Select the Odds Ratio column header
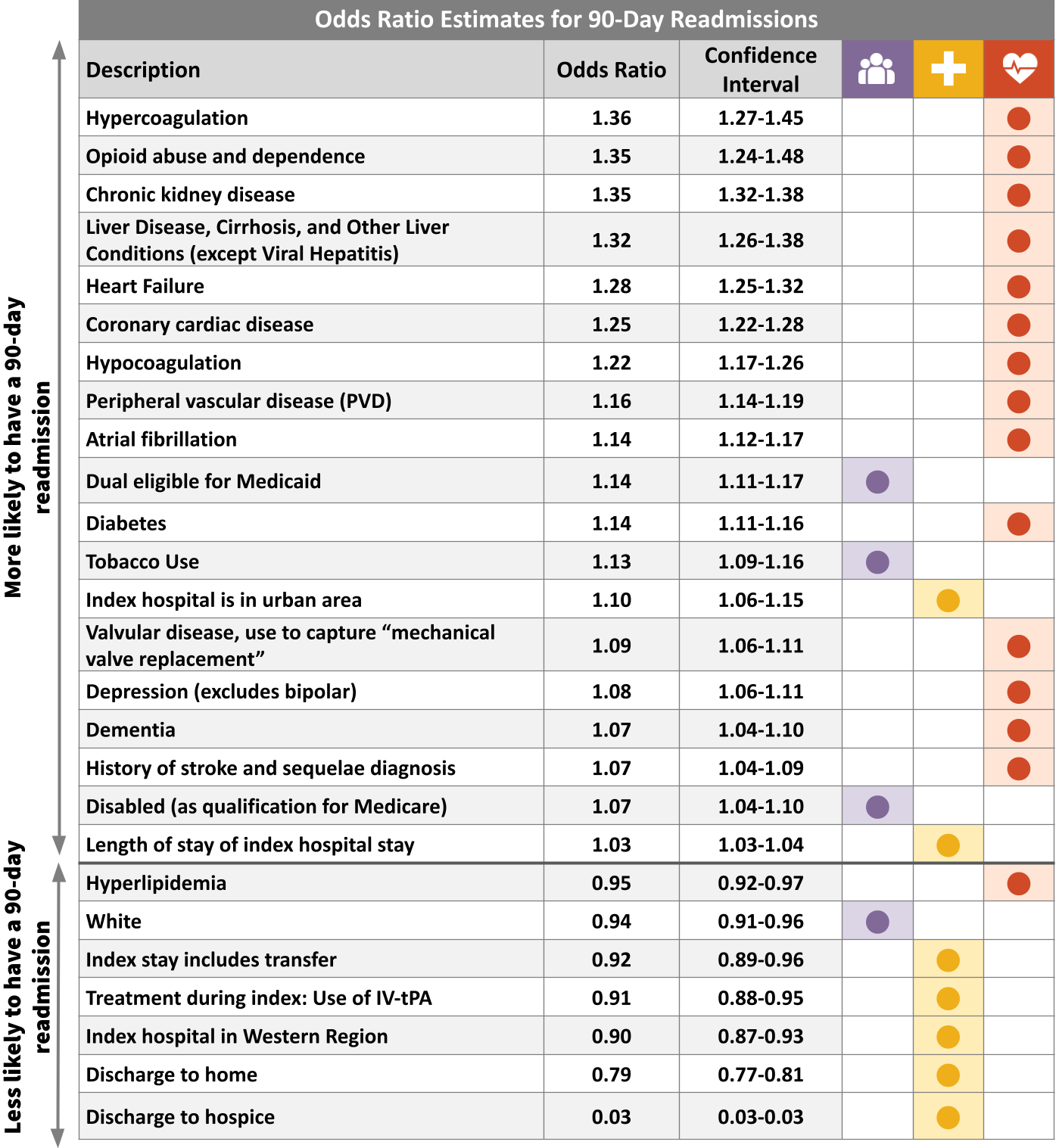 coord(612,69)
